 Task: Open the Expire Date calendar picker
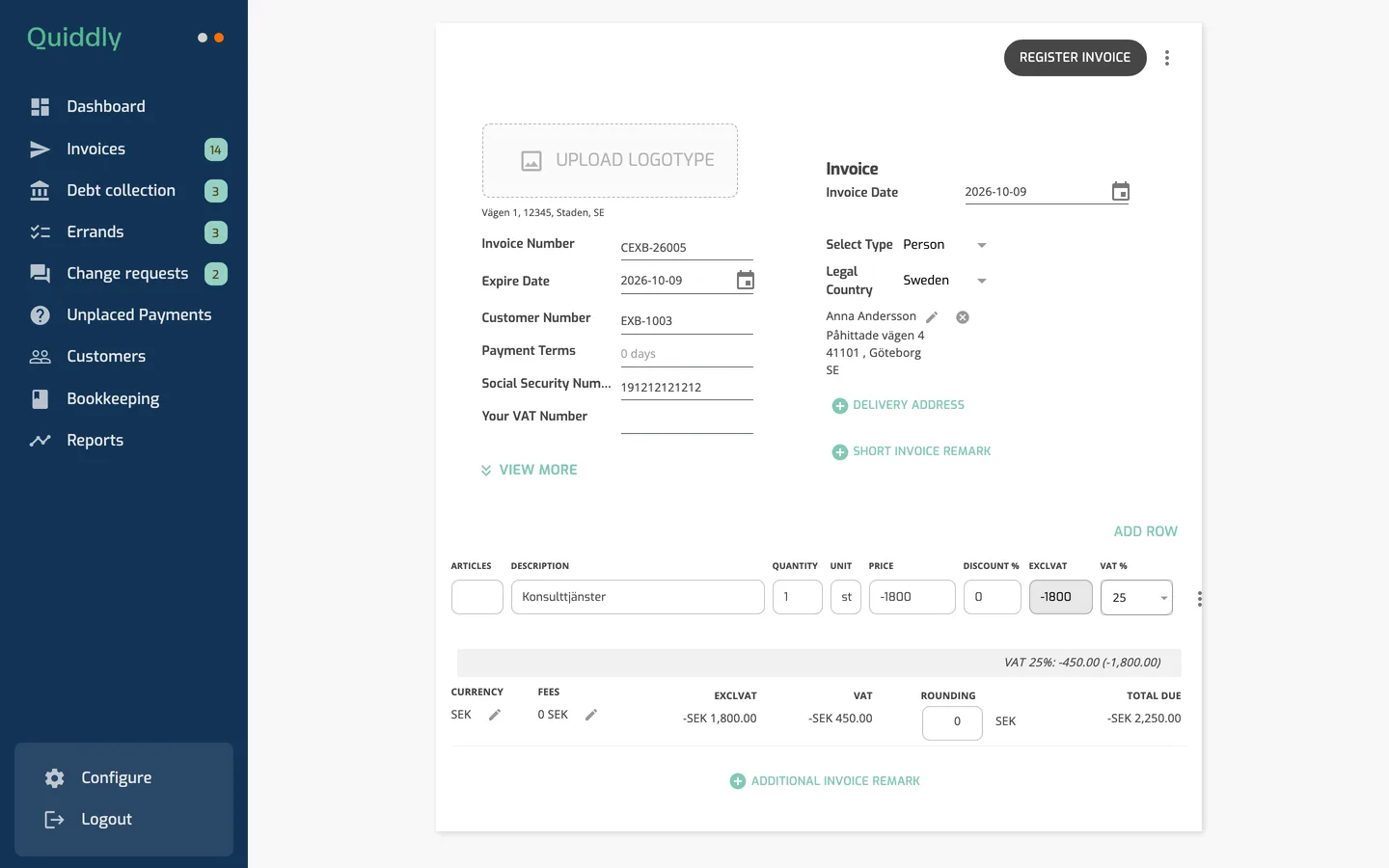[x=746, y=280]
